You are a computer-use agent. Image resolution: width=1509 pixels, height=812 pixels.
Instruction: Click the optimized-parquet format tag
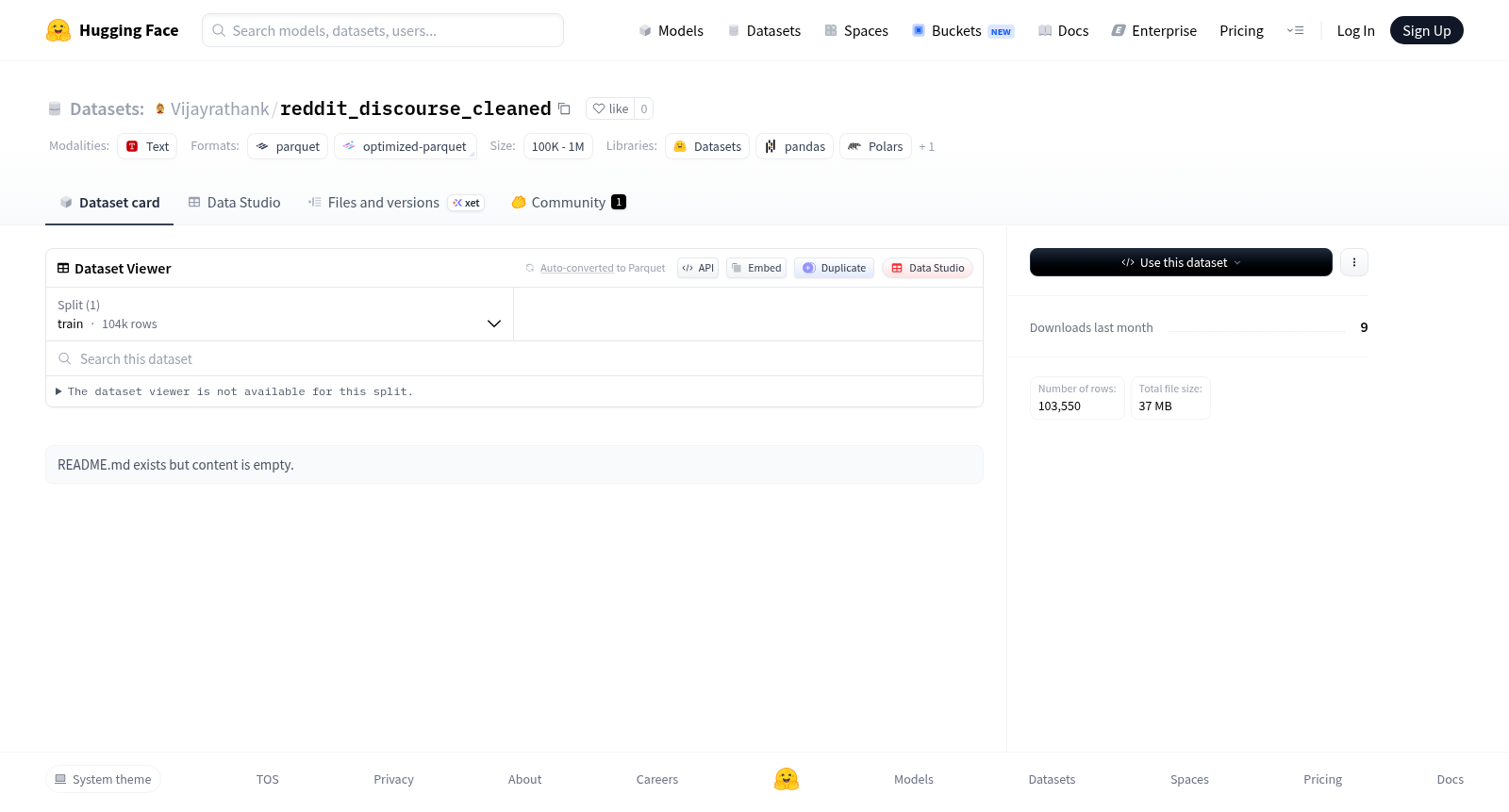(x=406, y=146)
